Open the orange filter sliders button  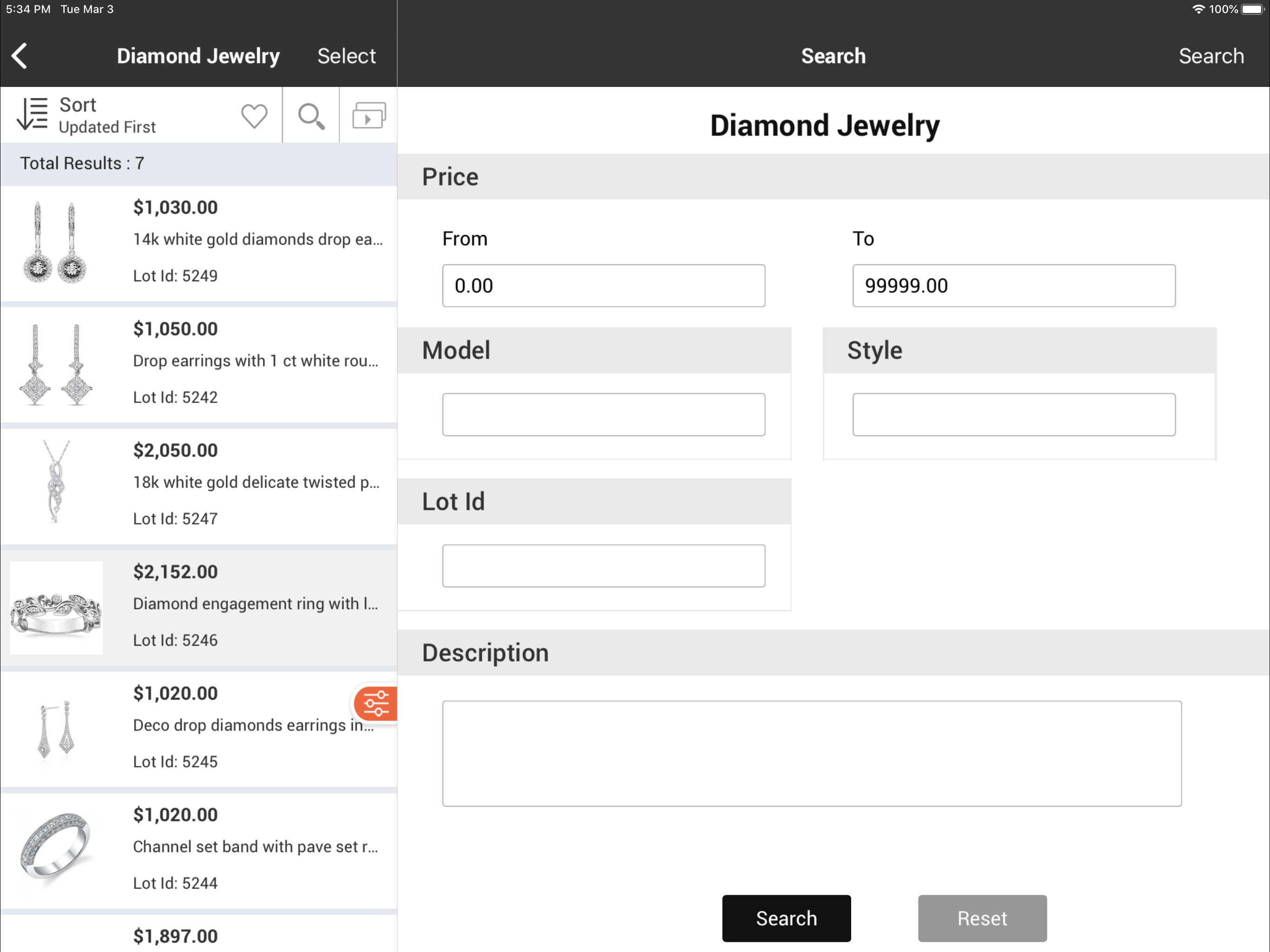tap(376, 703)
